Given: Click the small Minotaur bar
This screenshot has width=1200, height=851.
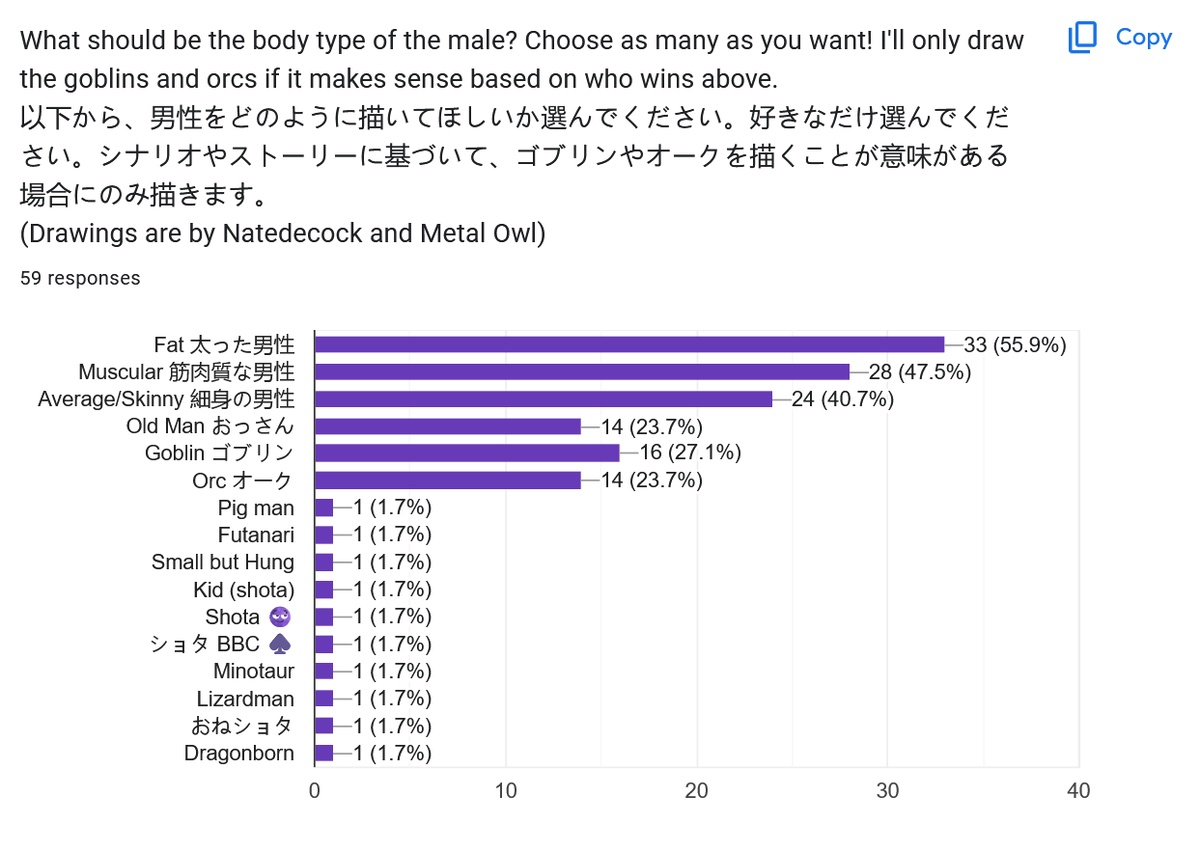Looking at the screenshot, I should click(x=324, y=671).
